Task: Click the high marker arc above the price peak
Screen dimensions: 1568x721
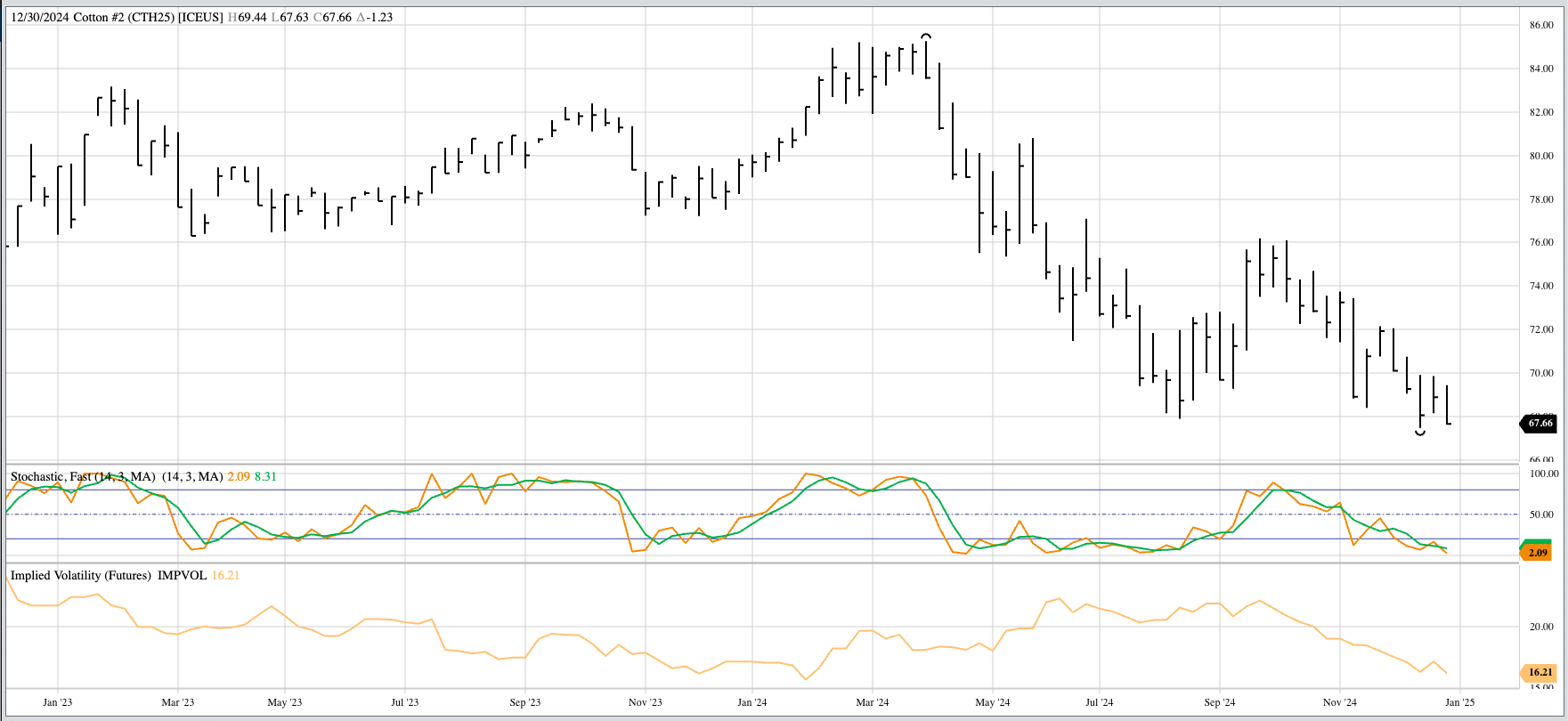Action: (926, 36)
